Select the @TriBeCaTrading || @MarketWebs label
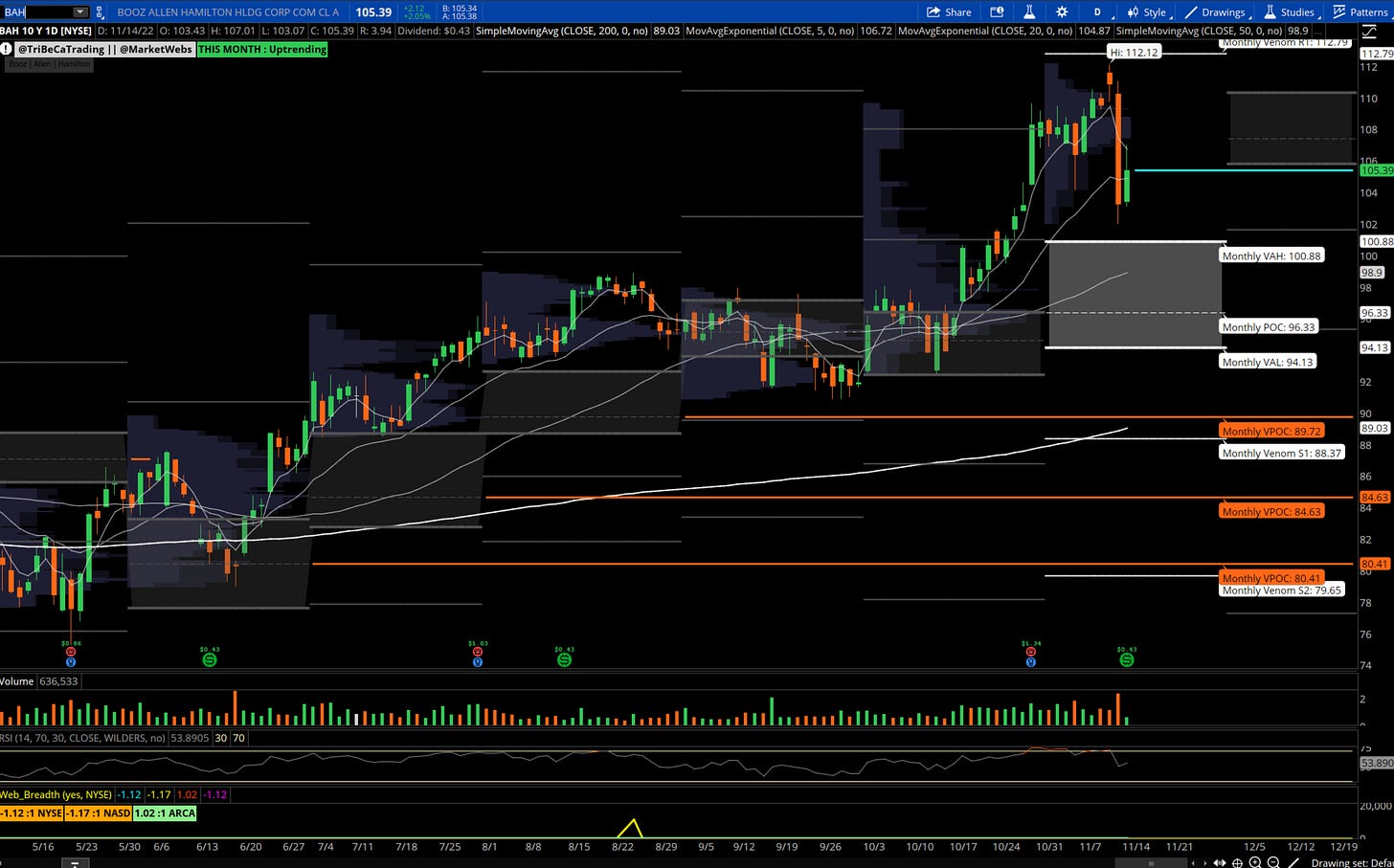Image resolution: width=1394 pixels, height=868 pixels. pyautogui.click(x=104, y=49)
